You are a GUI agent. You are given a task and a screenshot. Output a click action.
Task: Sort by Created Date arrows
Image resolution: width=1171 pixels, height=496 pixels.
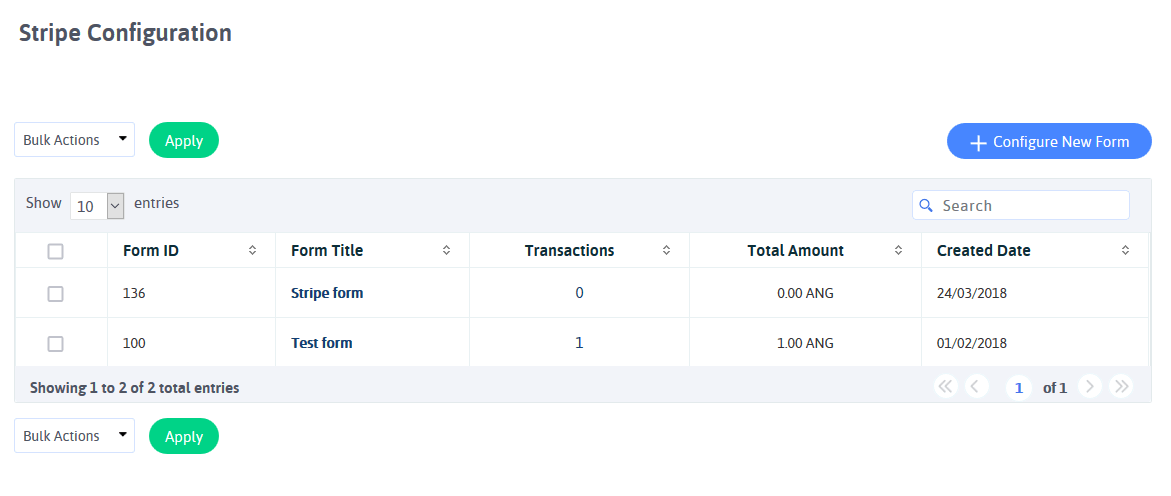point(1125,251)
